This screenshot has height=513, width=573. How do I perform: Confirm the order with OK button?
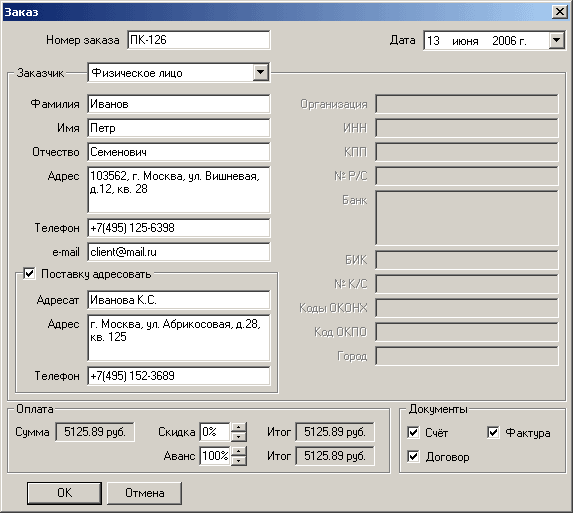pyautogui.click(x=64, y=493)
